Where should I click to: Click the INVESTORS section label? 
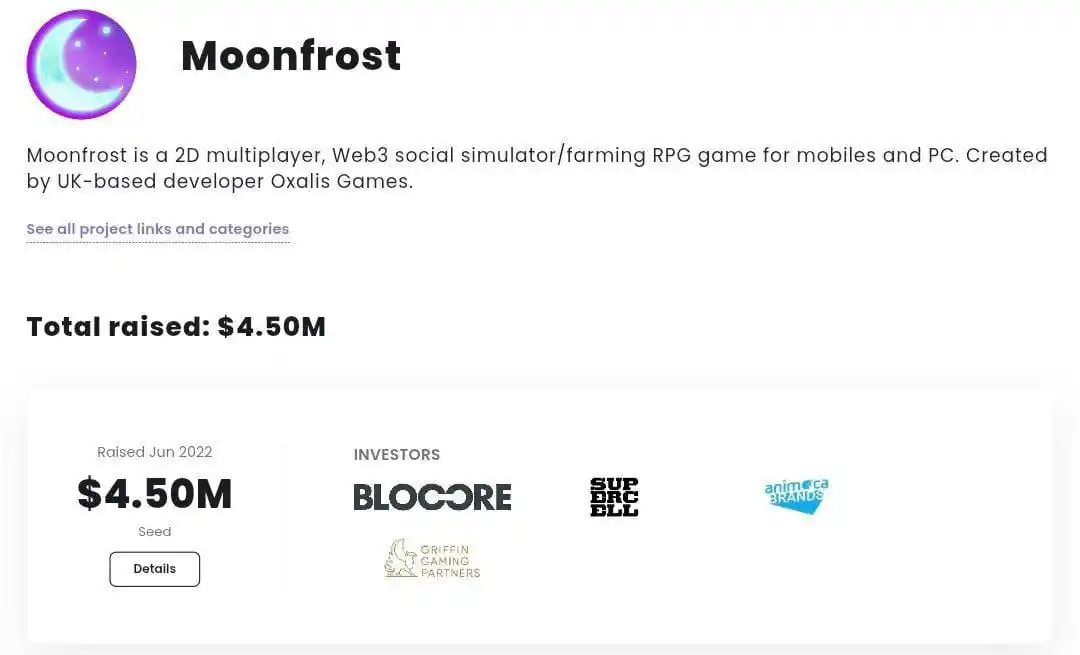click(x=397, y=455)
